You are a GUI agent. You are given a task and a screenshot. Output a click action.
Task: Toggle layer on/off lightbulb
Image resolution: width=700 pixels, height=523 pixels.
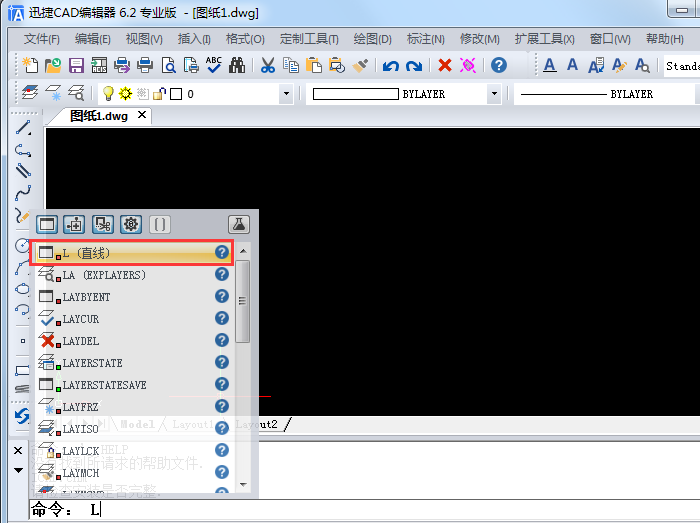click(108, 93)
